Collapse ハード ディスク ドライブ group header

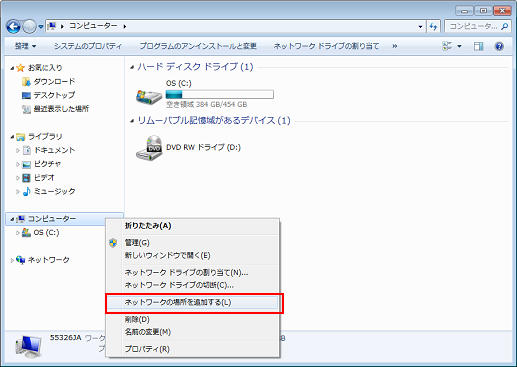tap(132, 67)
